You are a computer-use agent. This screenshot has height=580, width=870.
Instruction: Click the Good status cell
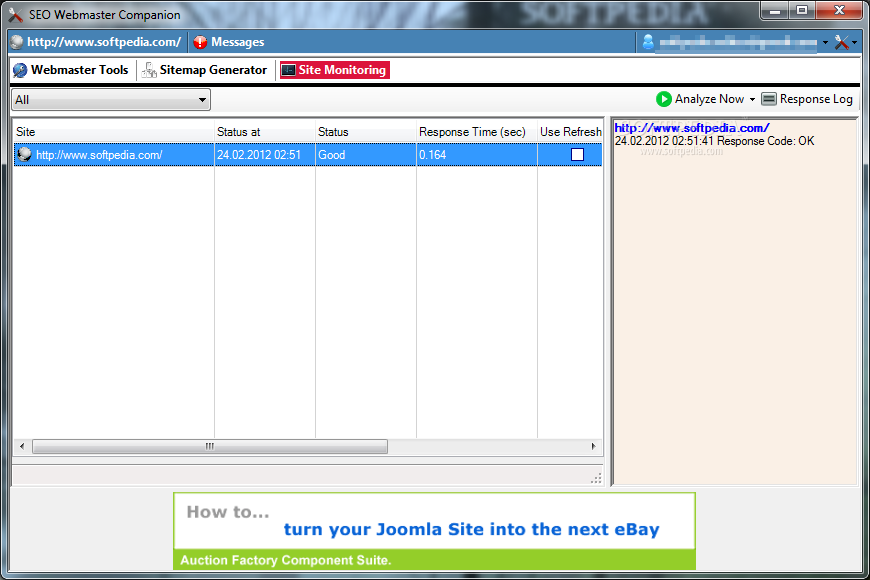[x=366, y=155]
